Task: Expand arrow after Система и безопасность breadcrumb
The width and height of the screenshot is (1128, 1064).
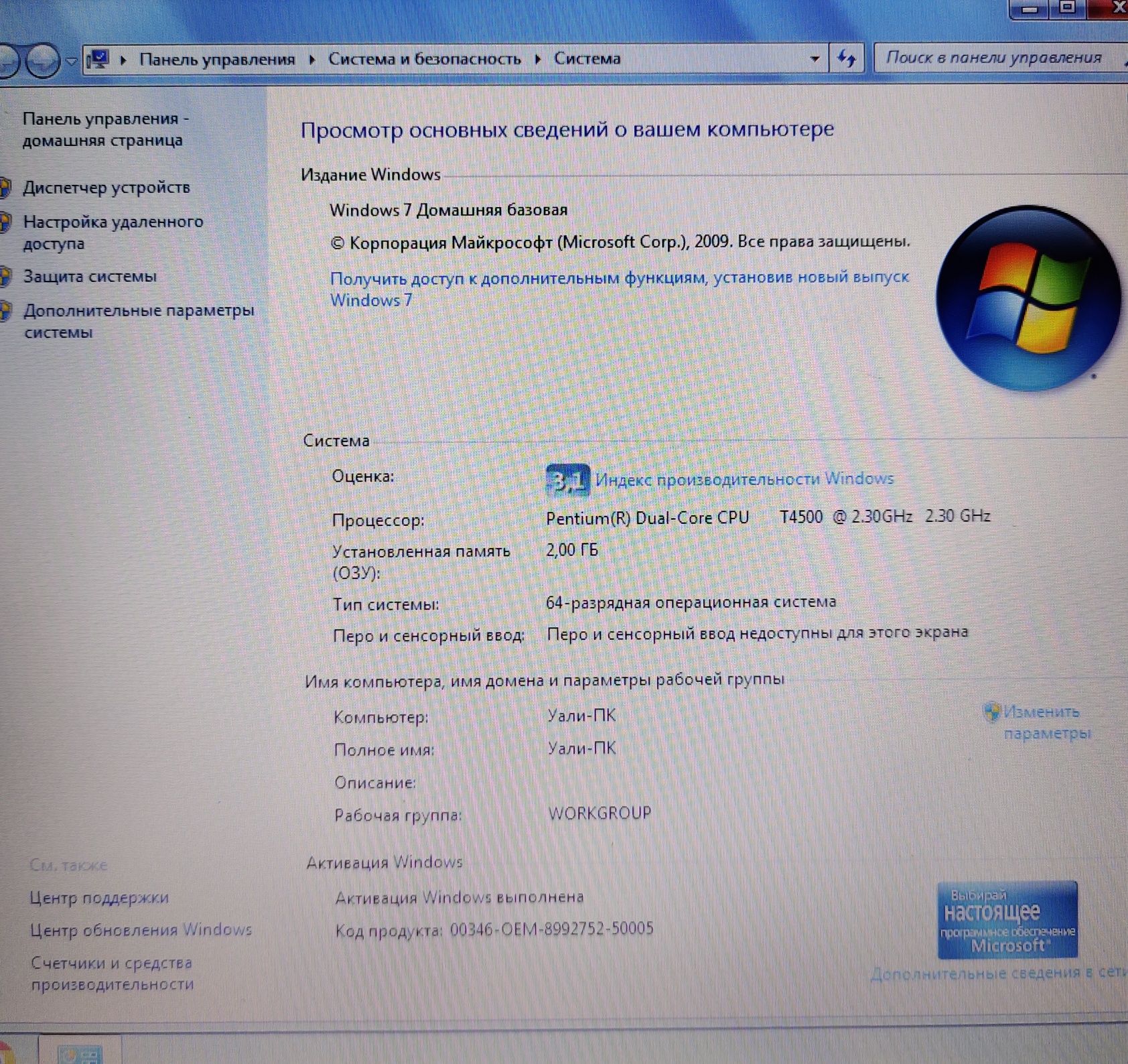Action: [538, 59]
